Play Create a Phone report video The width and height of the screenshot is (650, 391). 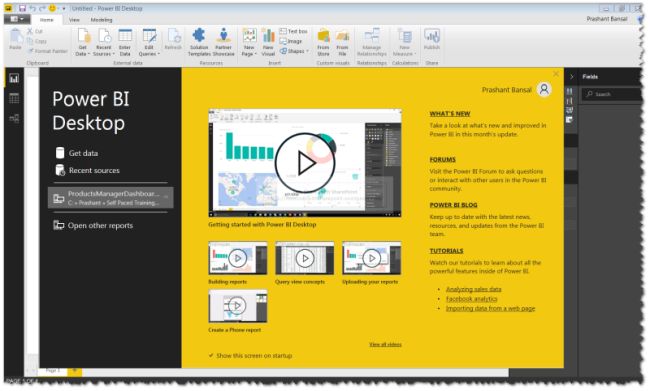pos(238,306)
